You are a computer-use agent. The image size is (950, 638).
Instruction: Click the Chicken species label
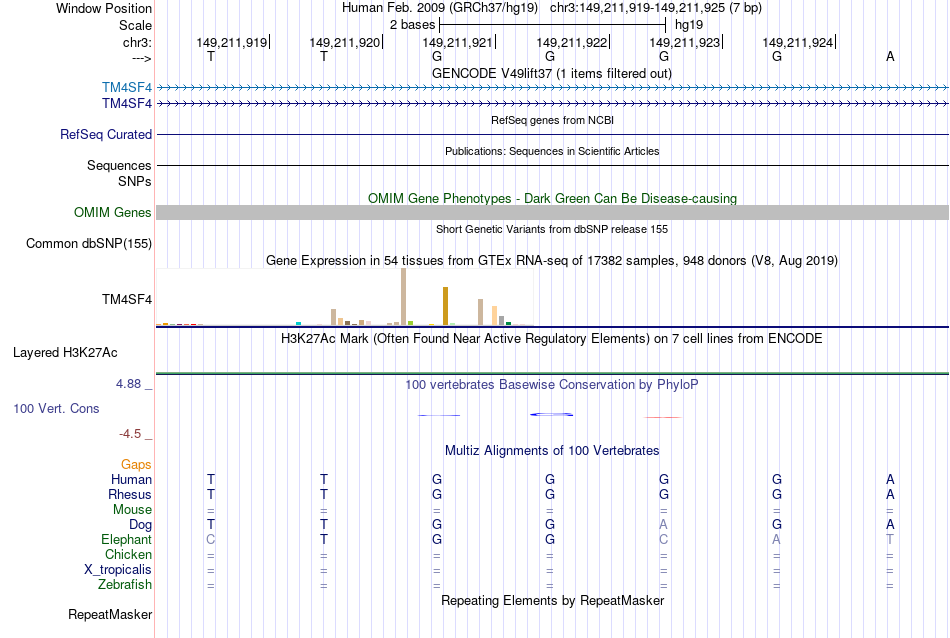(128, 554)
